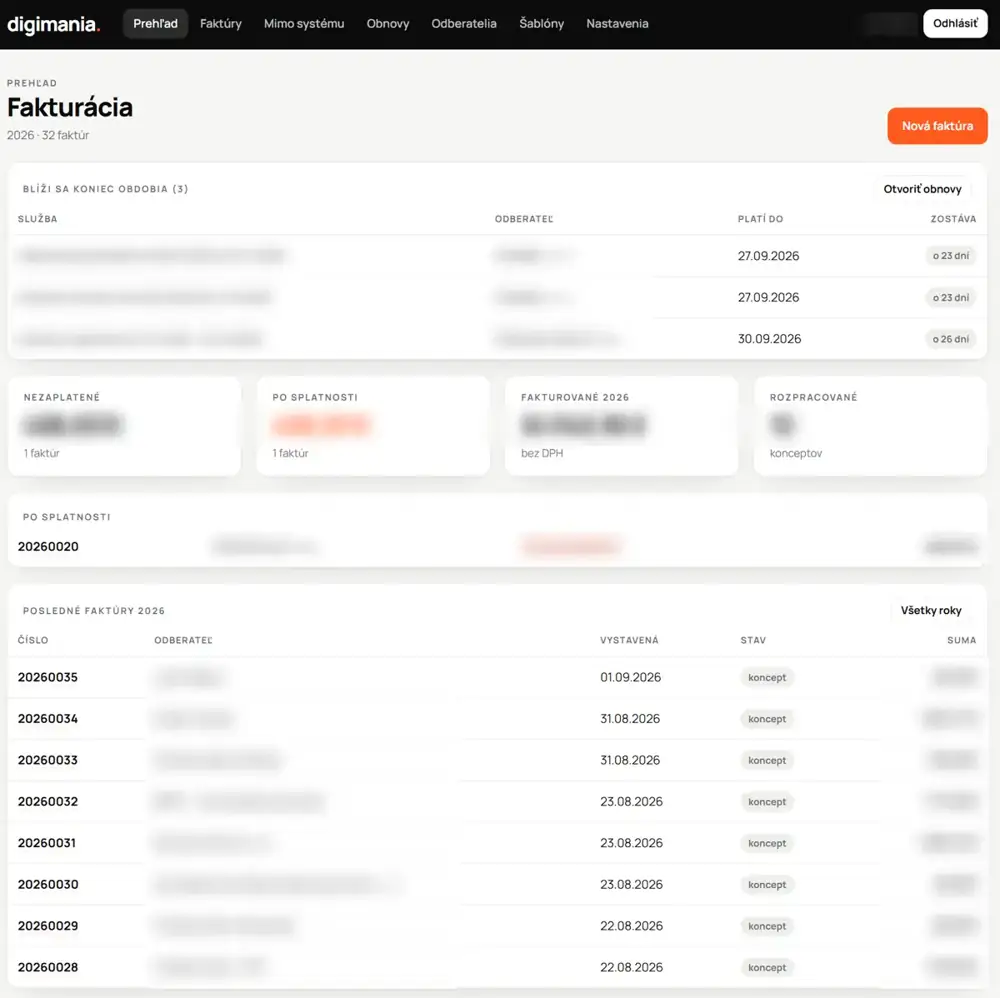The width and height of the screenshot is (1000, 998).
Task: Click the Odhlásiť button
Action: pyautogui.click(x=955, y=24)
